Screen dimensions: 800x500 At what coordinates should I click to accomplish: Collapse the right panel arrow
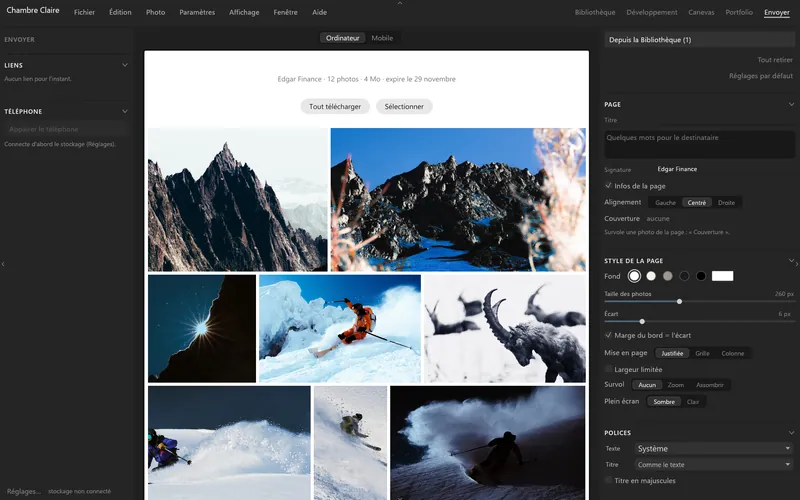[797, 264]
